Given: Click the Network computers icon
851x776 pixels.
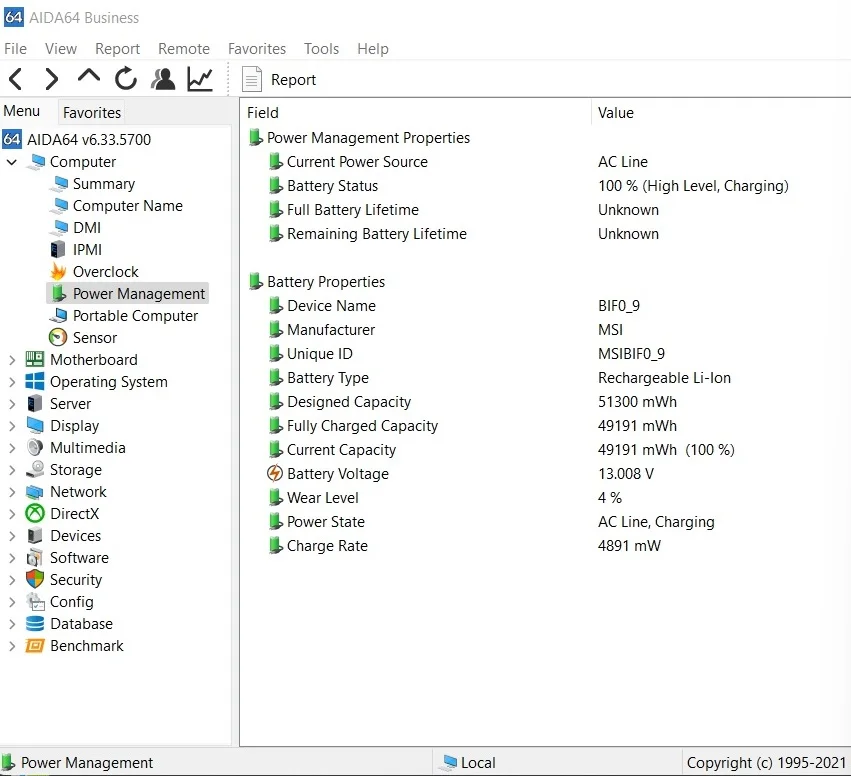Looking at the screenshot, I should pos(35,492).
